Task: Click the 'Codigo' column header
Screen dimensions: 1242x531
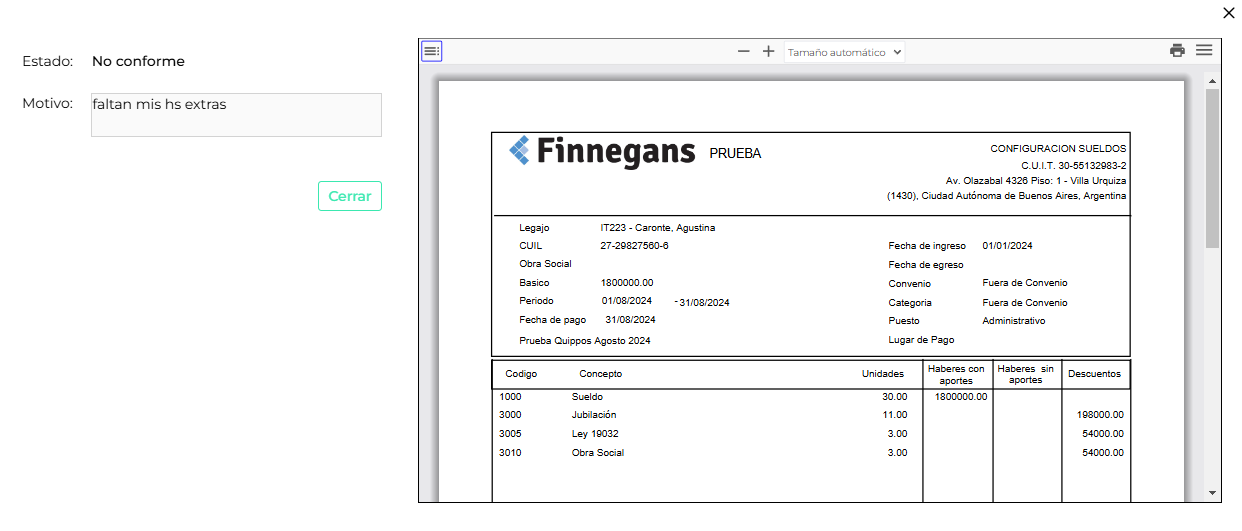Action: pos(521,374)
